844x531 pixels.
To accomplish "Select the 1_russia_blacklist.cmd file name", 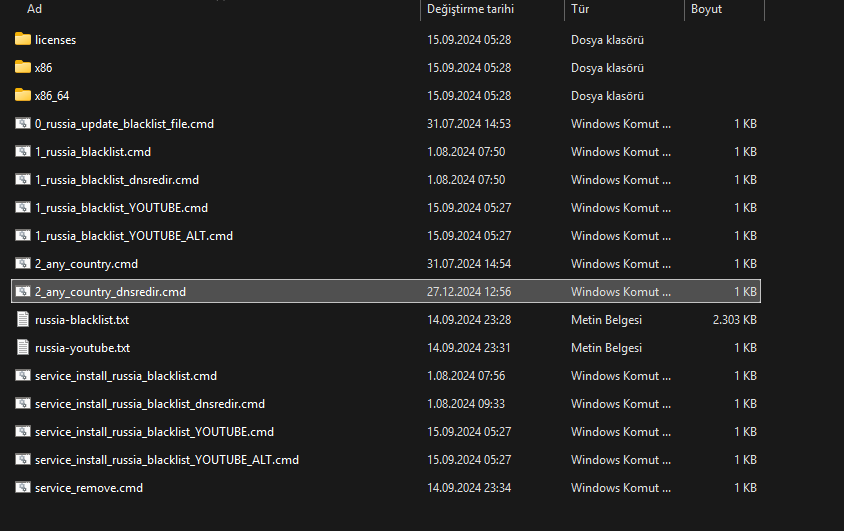I will click(x=93, y=152).
